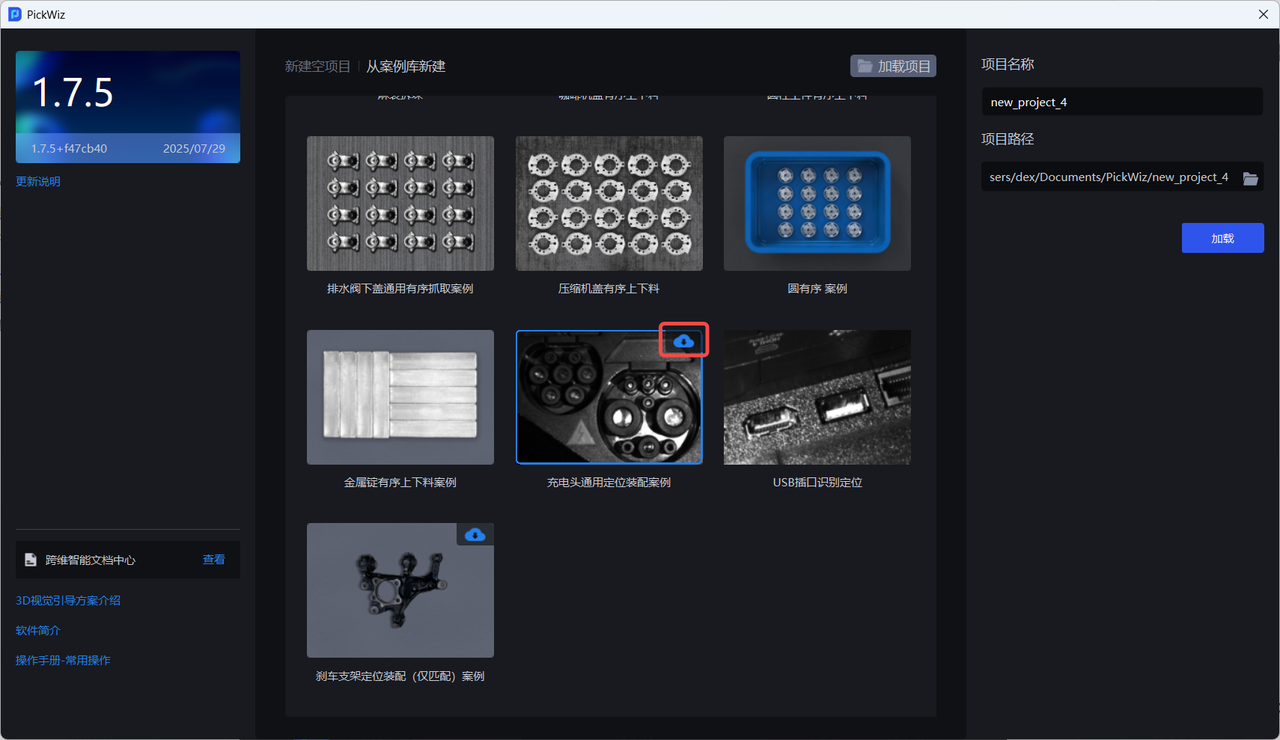Click the 项目名称 field containing new_project_4

pyautogui.click(x=1122, y=102)
